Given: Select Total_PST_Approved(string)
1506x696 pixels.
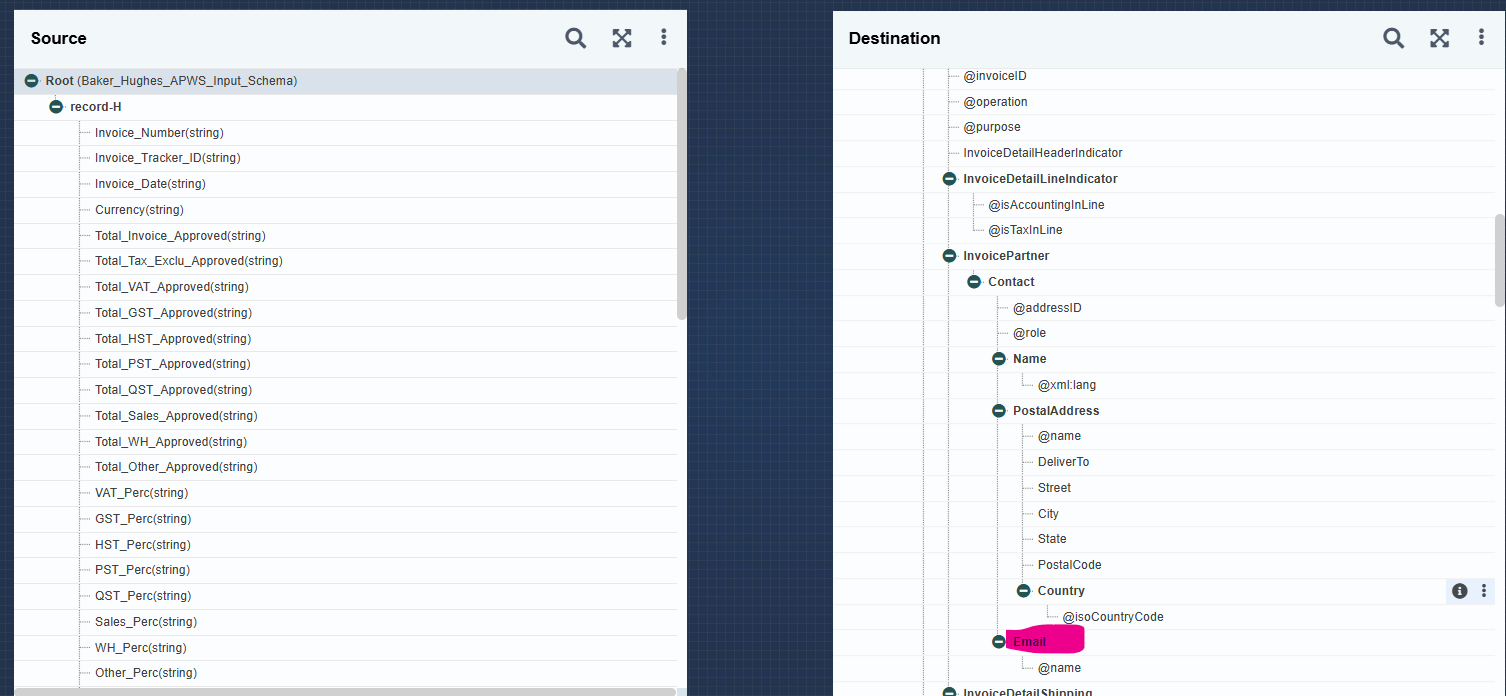Looking at the screenshot, I should (x=172, y=364).
